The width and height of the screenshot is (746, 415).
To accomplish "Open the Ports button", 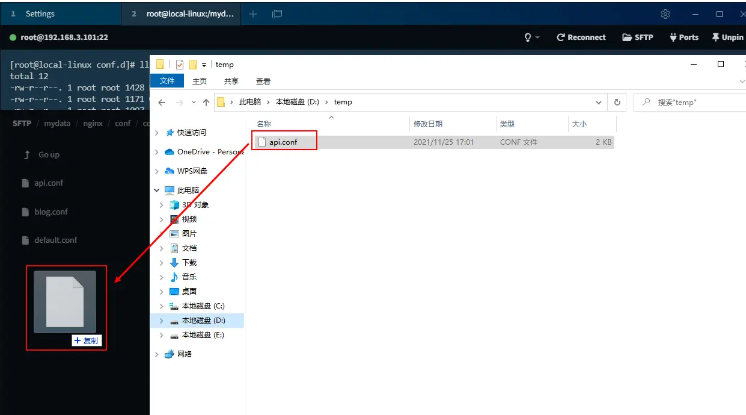I will pyautogui.click(x=684, y=37).
